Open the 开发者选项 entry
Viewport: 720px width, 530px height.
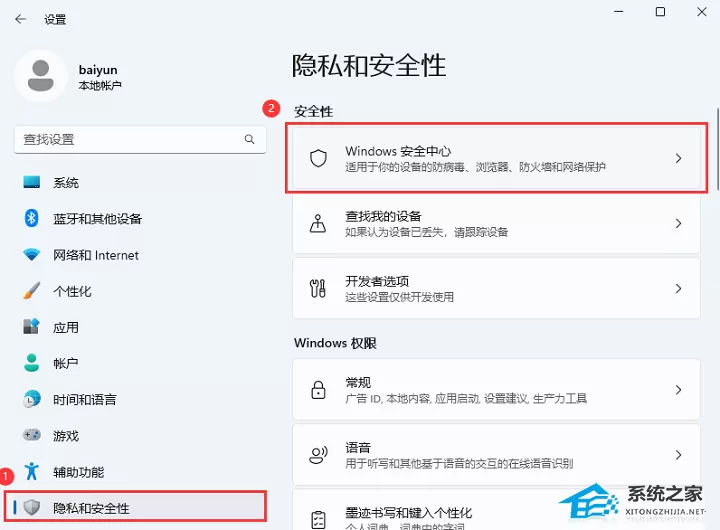click(496, 288)
